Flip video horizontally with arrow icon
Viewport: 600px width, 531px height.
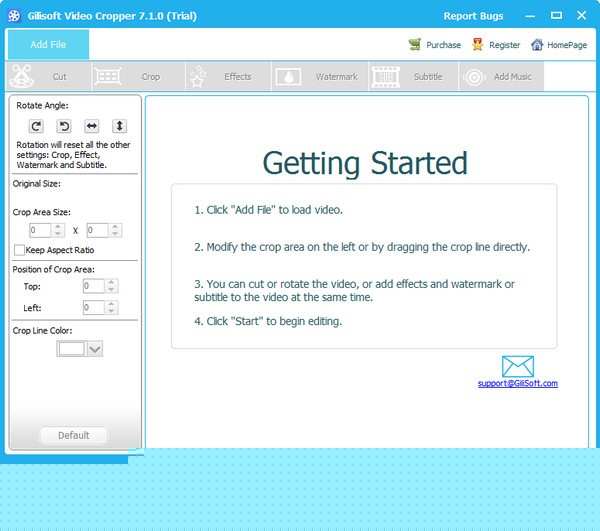point(92,126)
